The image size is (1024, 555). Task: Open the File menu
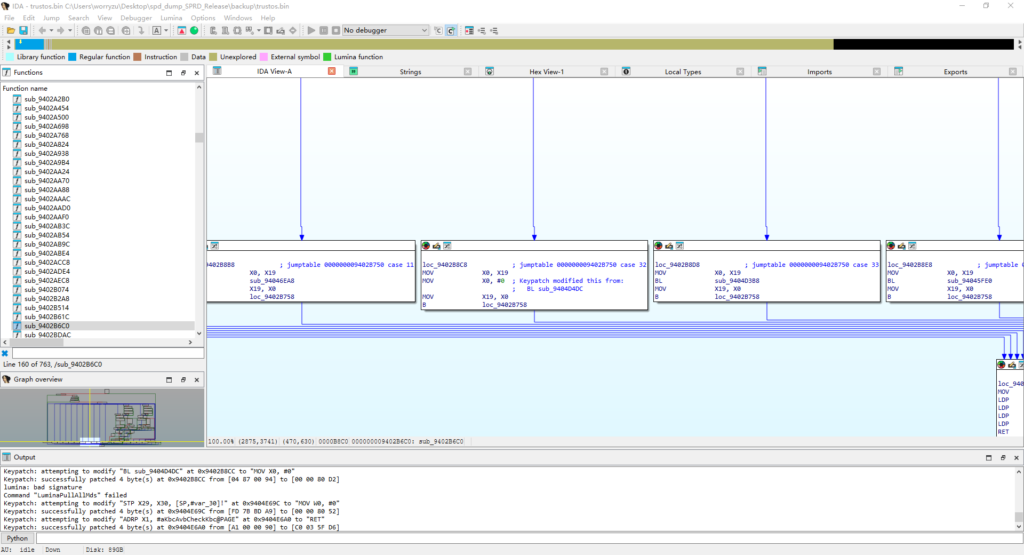click(9, 18)
